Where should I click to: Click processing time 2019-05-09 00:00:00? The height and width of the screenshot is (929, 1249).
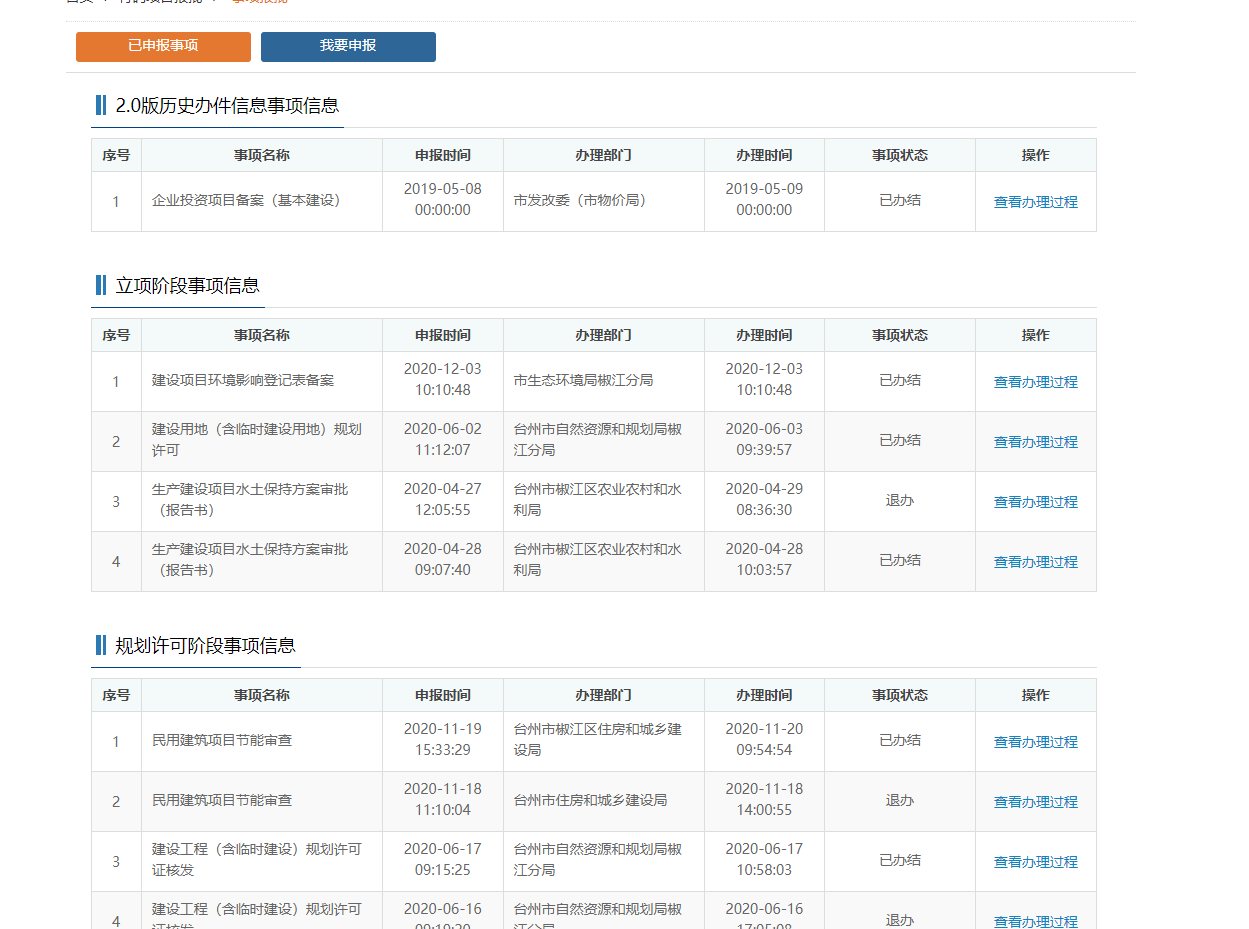point(764,199)
